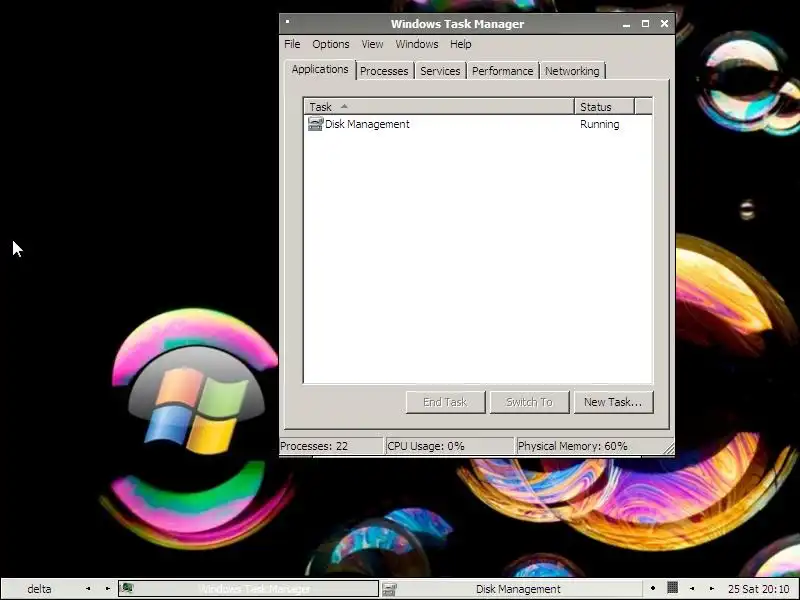Viewport: 800px width, 600px height.
Task: Close the Windows Task Manager window
Action: tap(664, 23)
